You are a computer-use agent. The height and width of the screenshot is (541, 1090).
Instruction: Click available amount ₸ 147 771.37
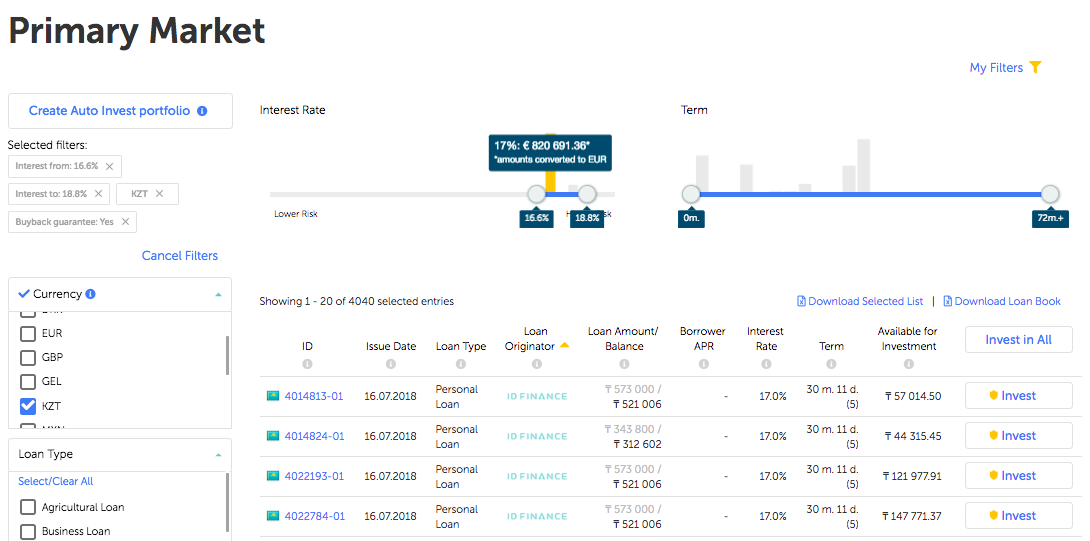coord(913,516)
